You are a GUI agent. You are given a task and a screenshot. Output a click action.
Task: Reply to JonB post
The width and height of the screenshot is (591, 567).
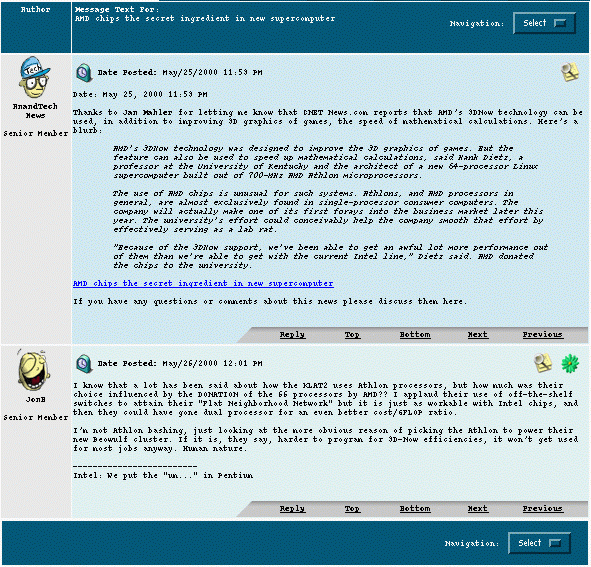[292, 509]
